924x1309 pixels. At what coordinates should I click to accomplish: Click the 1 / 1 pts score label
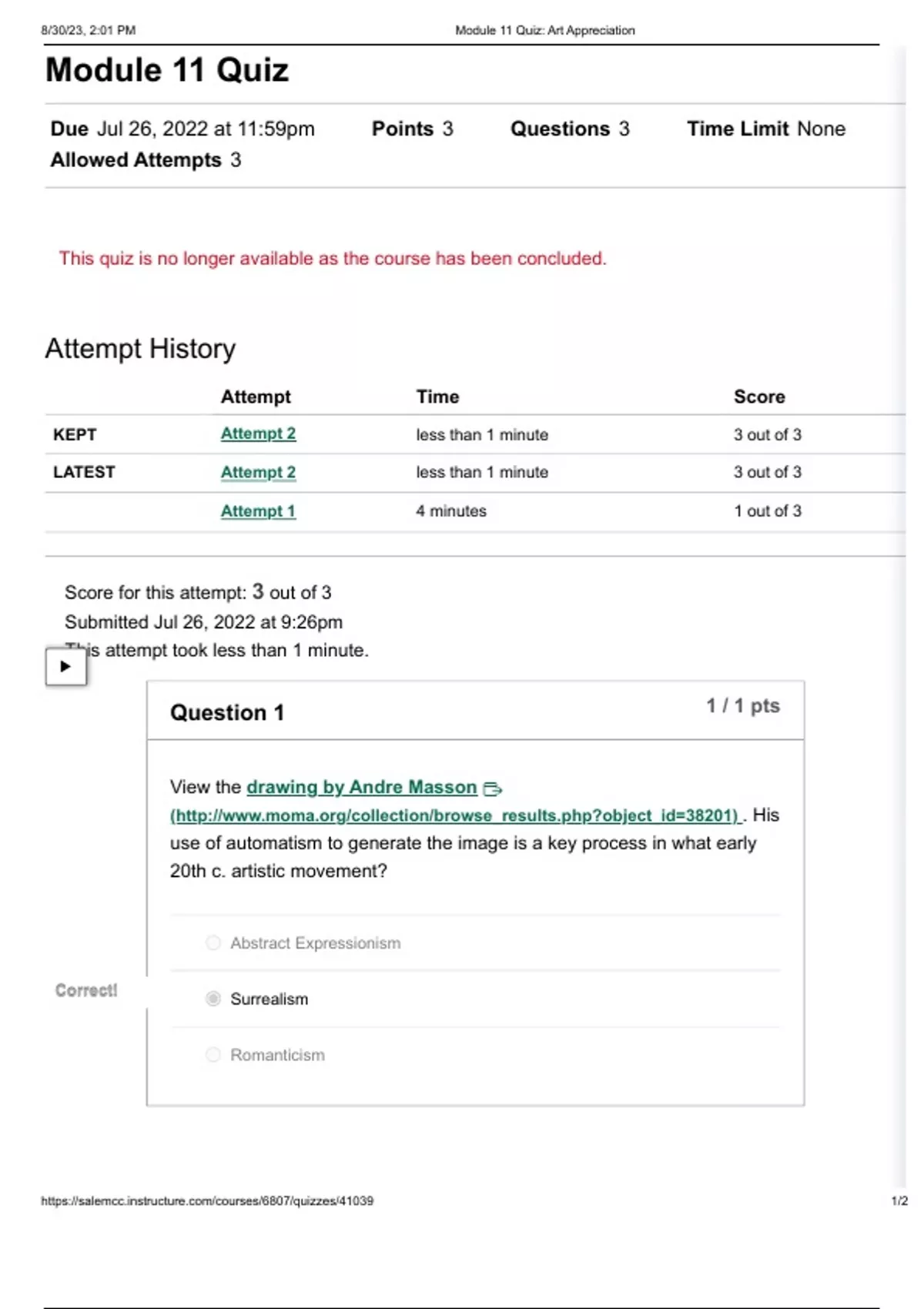[x=743, y=706]
